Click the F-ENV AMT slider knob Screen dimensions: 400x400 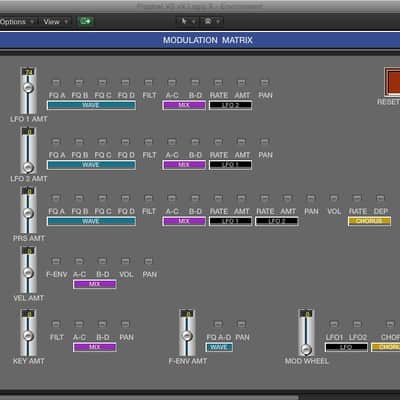[187, 336]
